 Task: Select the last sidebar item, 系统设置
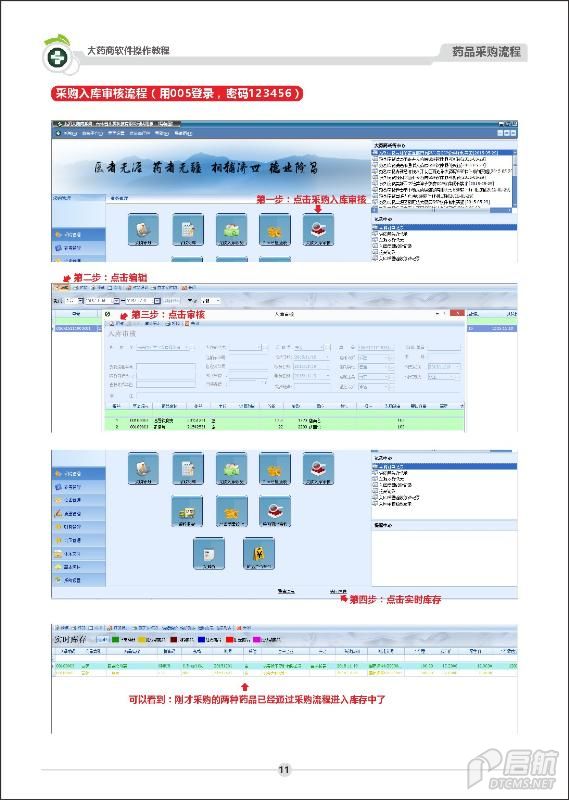click(x=79, y=580)
